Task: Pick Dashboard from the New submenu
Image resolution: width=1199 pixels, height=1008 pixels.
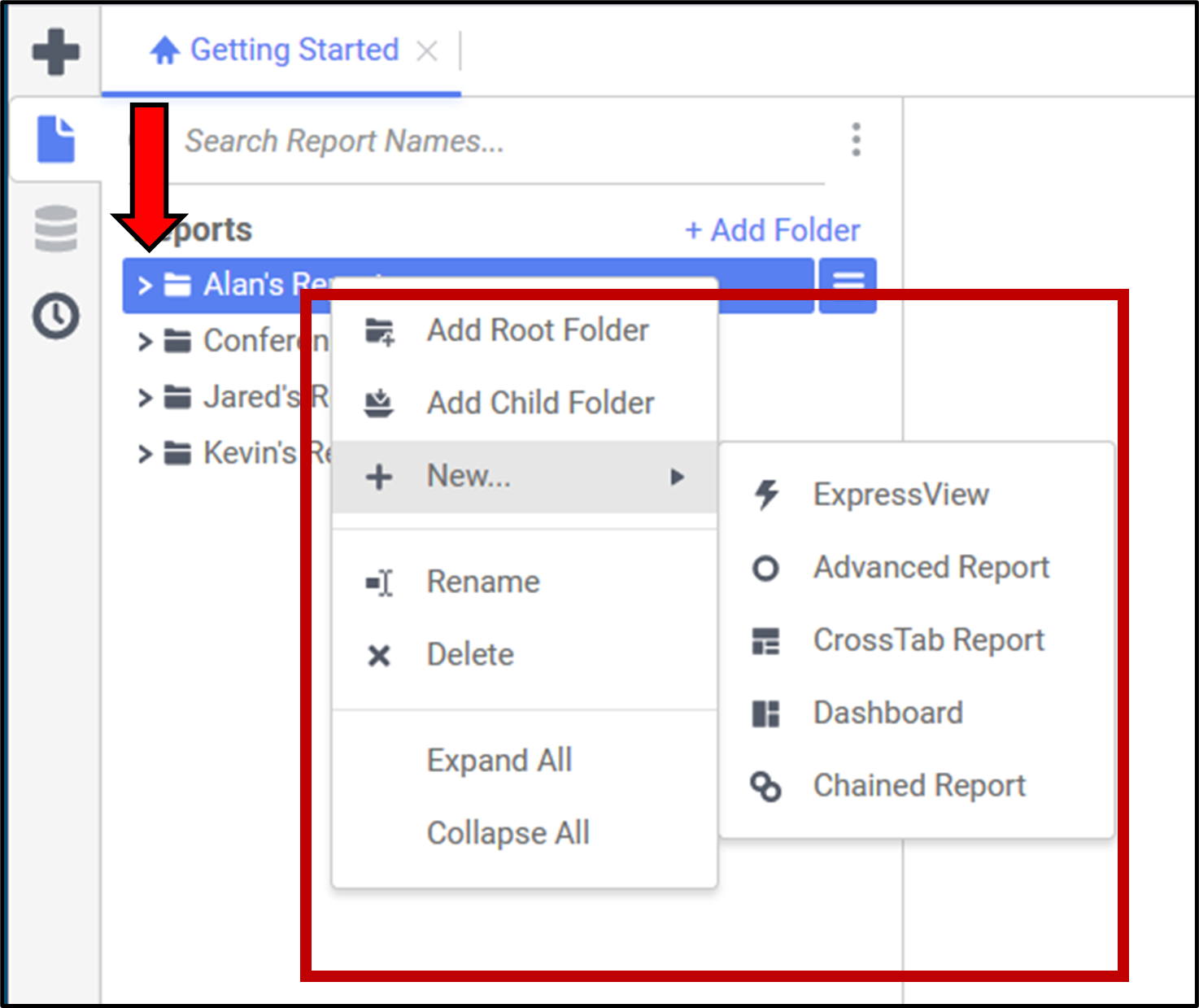Action: (x=887, y=713)
